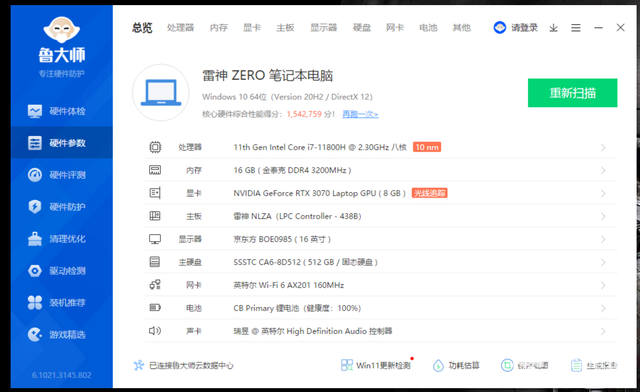The image size is (640, 392).
Task: Click the motherboard icon
Action: tap(155, 216)
